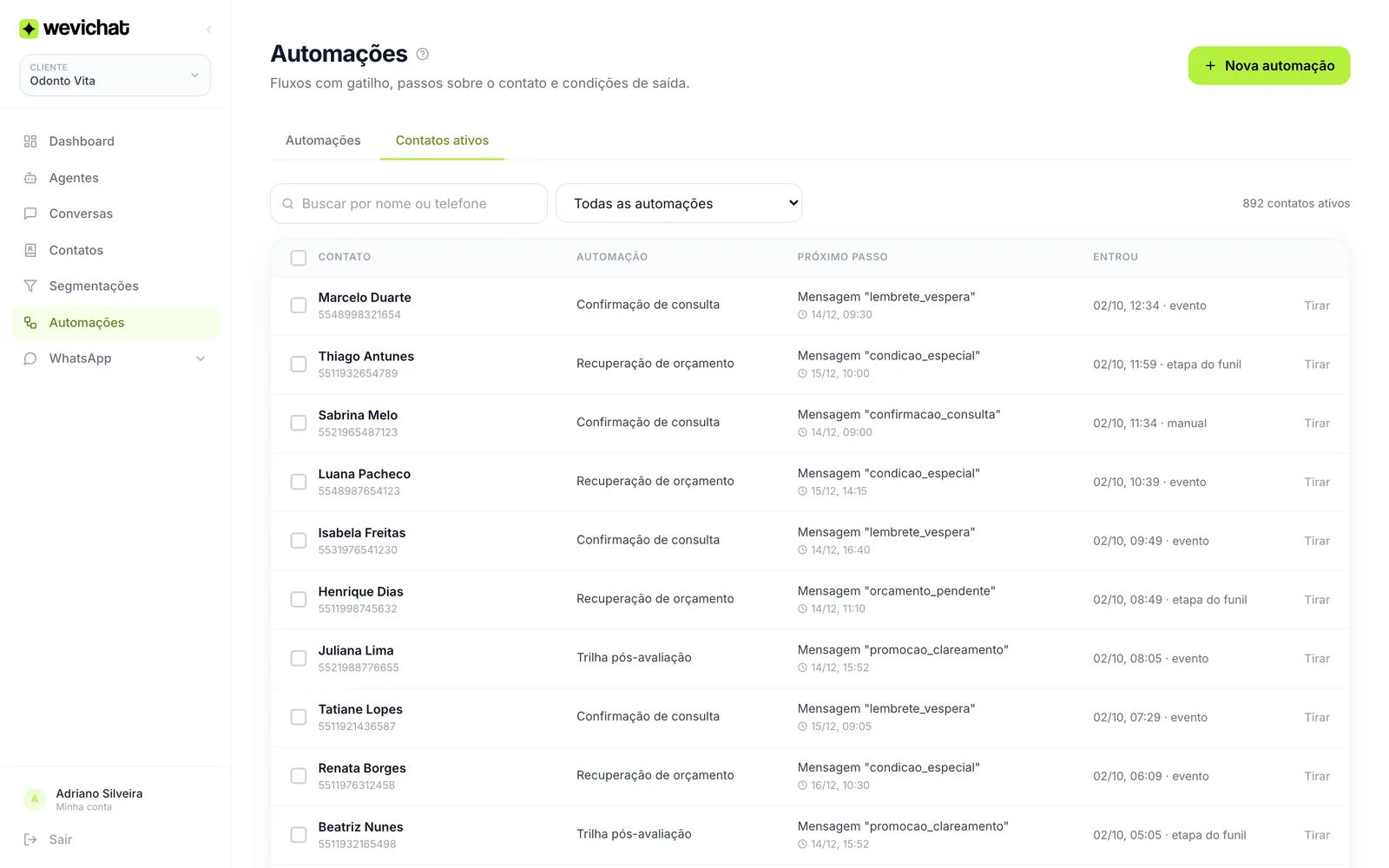Create a new automation with Nova automação
This screenshot has width=1389, height=868.
(1268, 66)
